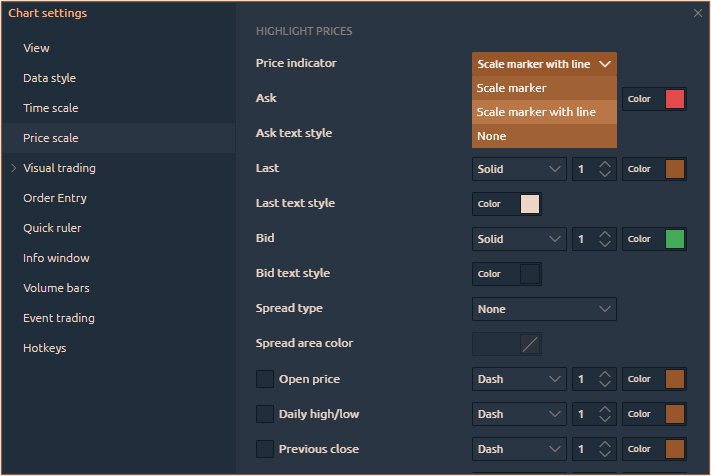Open the Spread type dropdown

[x=544, y=309]
